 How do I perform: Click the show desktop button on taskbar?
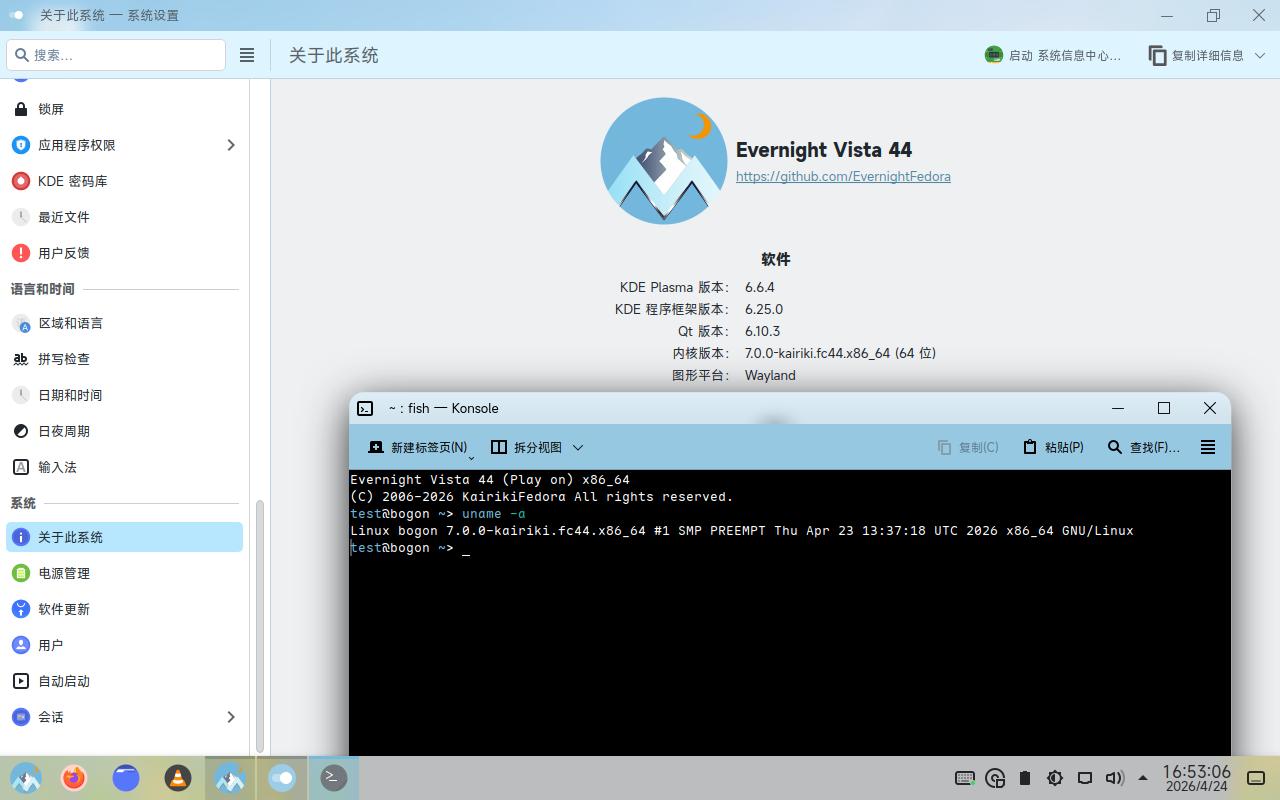1257,778
